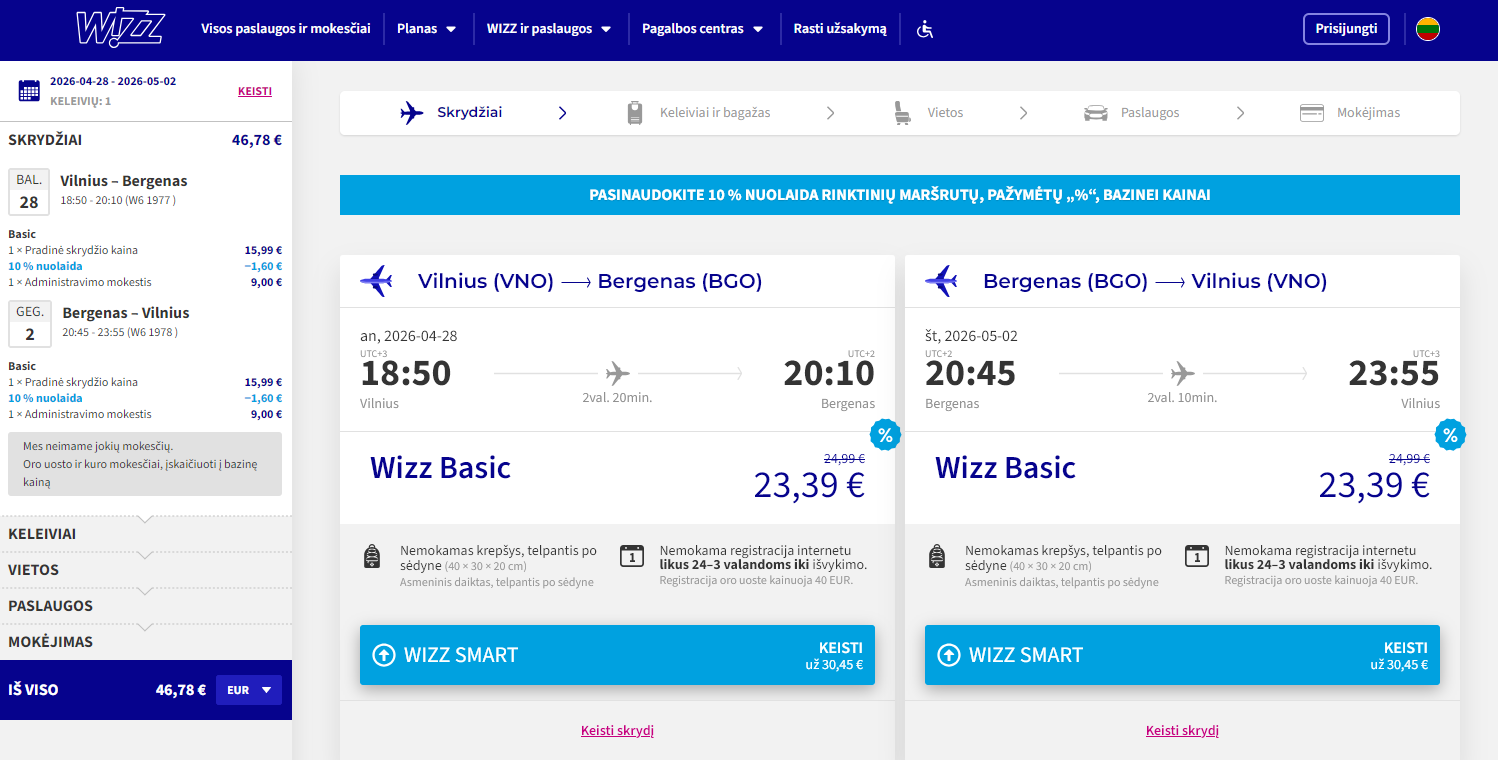Open Pagalbos centras menu
This screenshot has width=1498, height=760.
[x=702, y=29]
